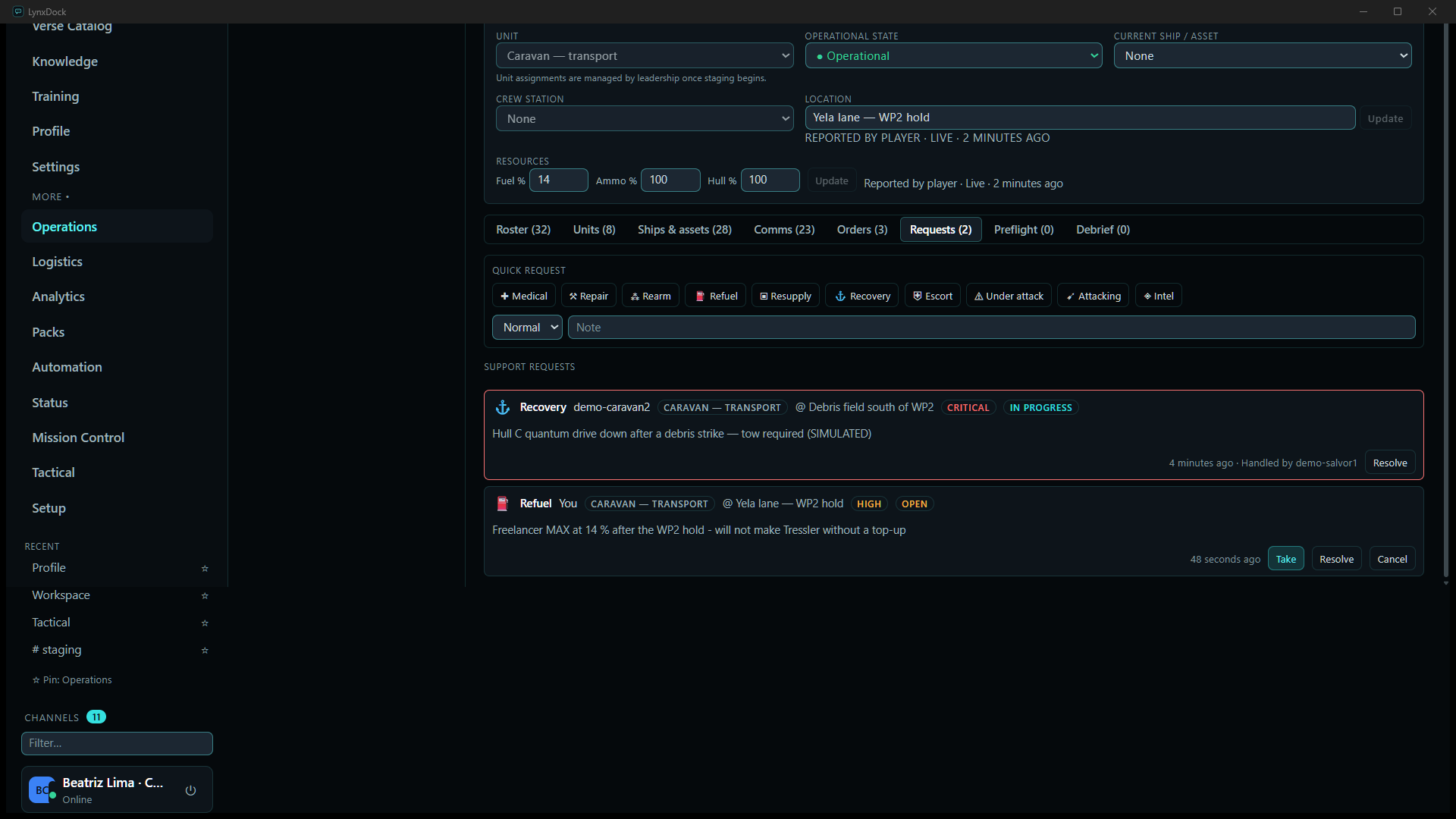Collapse the MORE sidebar section
This screenshot has width=1456, height=819.
click(x=50, y=196)
